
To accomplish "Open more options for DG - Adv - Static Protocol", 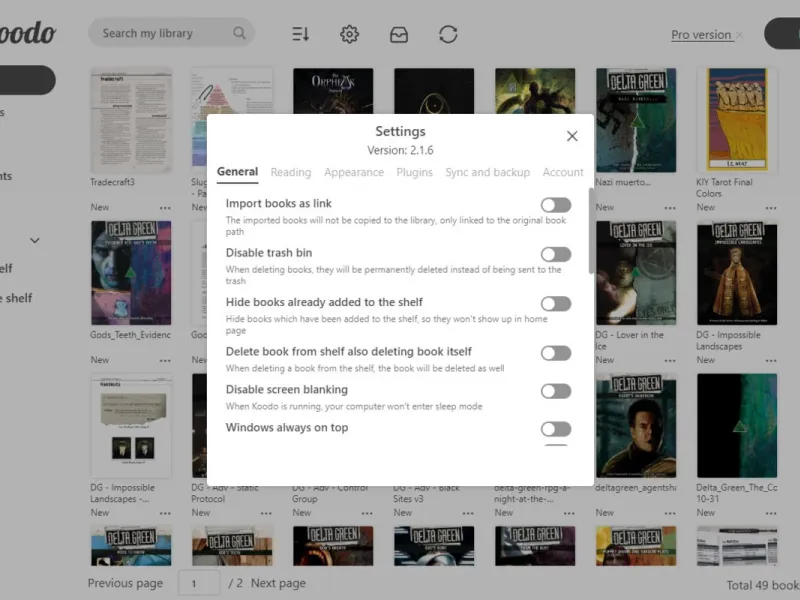I will point(266,513).
